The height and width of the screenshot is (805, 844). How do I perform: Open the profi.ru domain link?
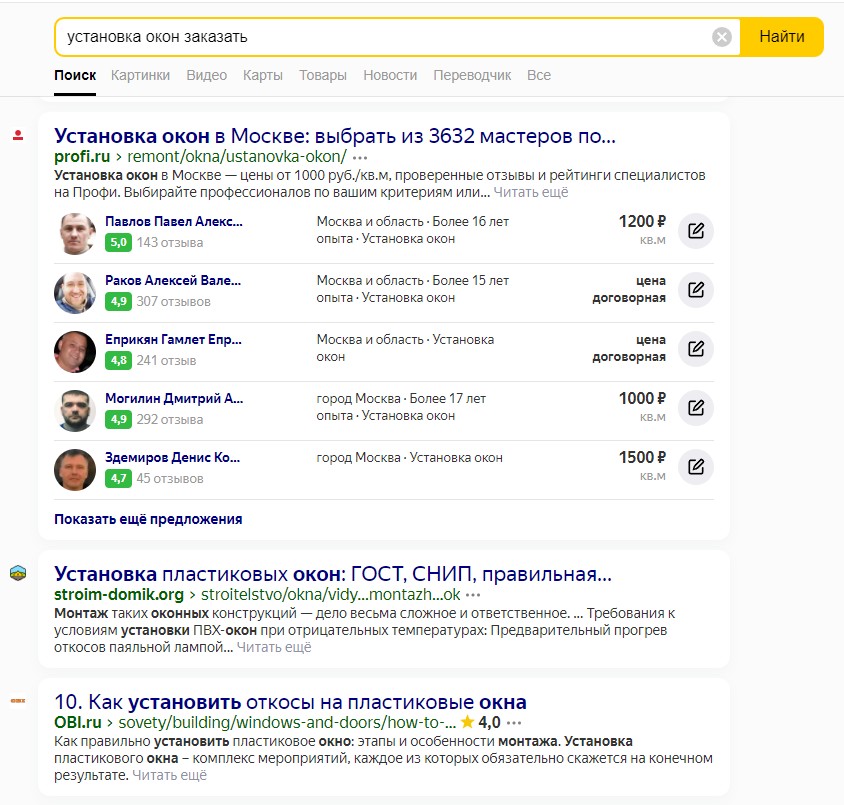[82, 157]
